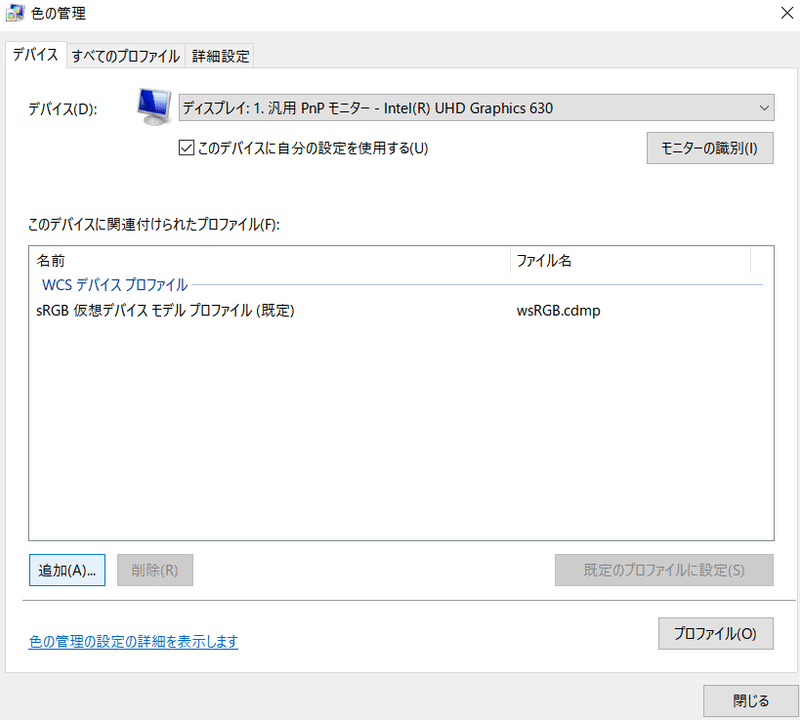This screenshot has height=720, width=800.
Task: Click the 削除 button
Action: point(155,570)
